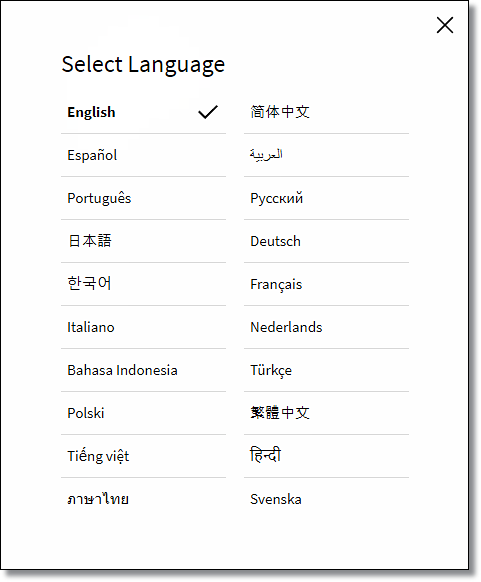Switch language to Русский
The image size is (481, 582).
tap(326, 198)
